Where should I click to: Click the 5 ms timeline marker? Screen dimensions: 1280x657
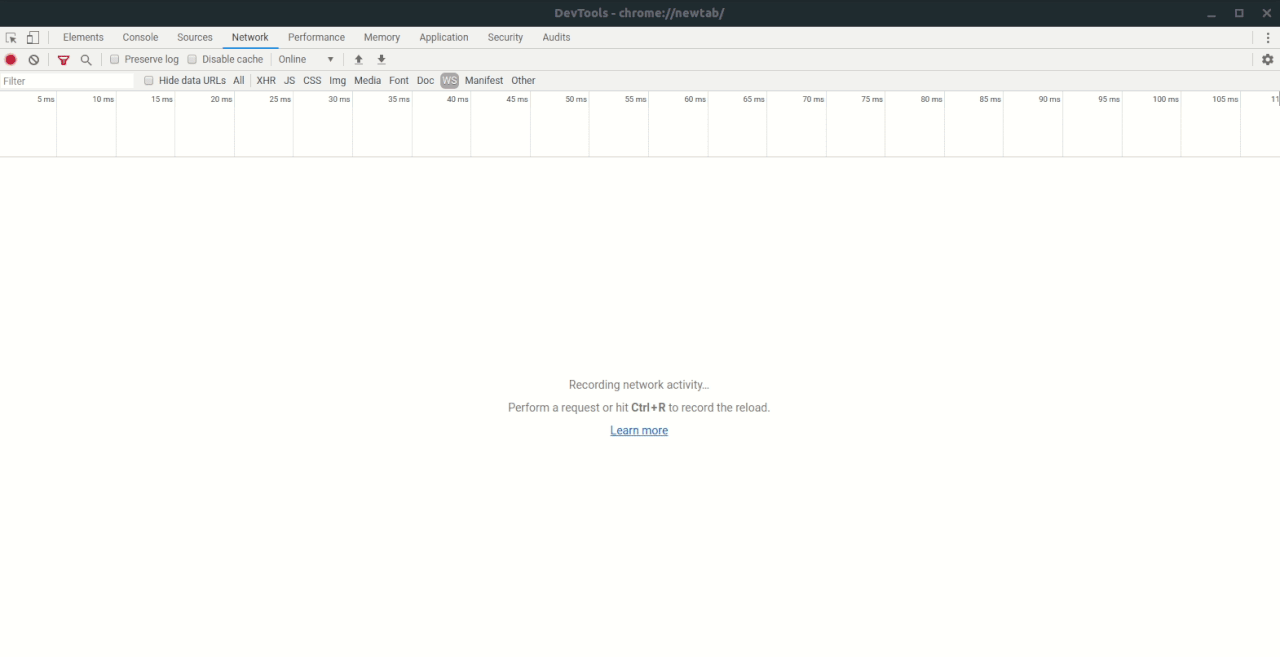click(x=46, y=99)
